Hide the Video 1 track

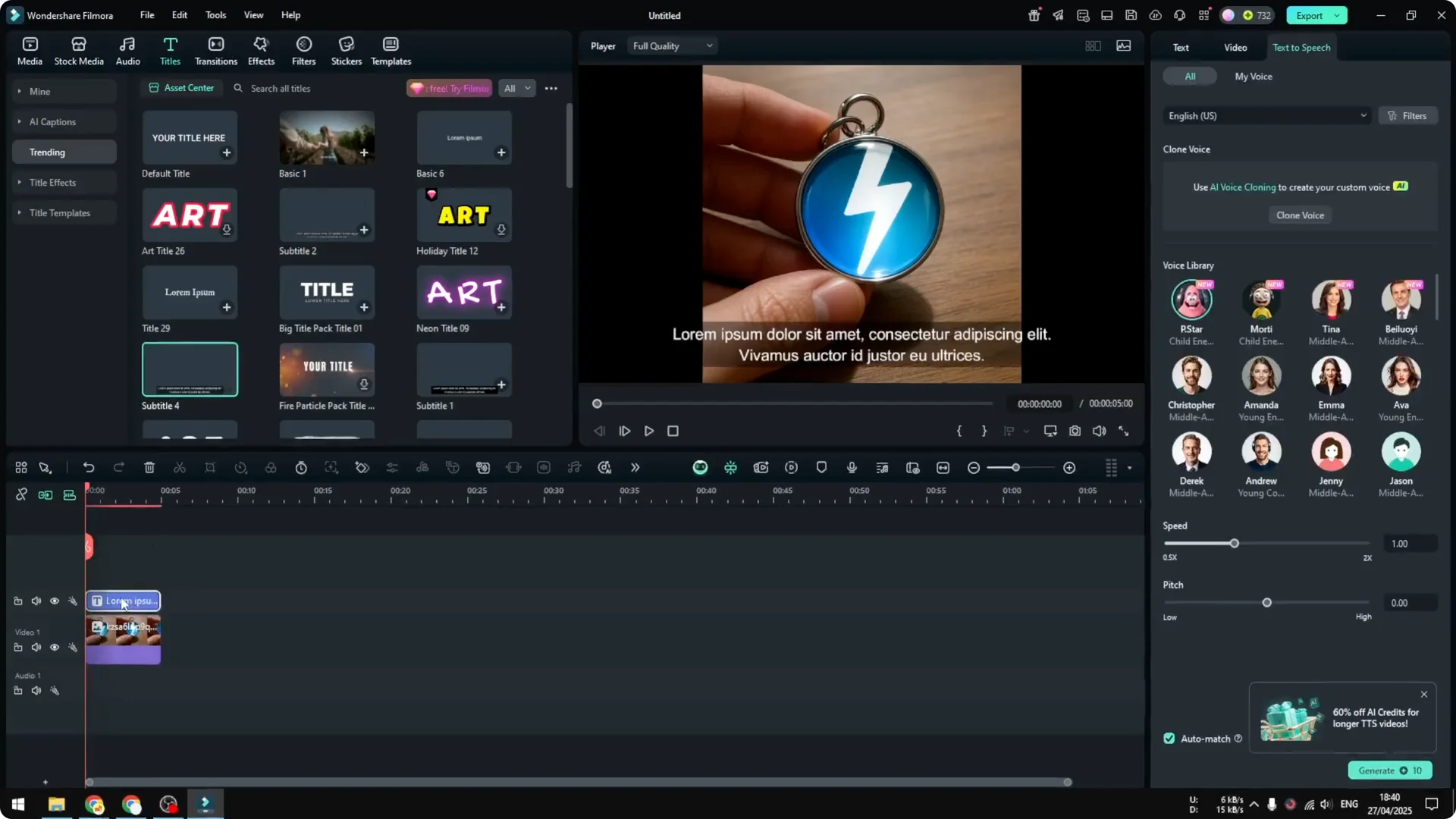pos(55,647)
